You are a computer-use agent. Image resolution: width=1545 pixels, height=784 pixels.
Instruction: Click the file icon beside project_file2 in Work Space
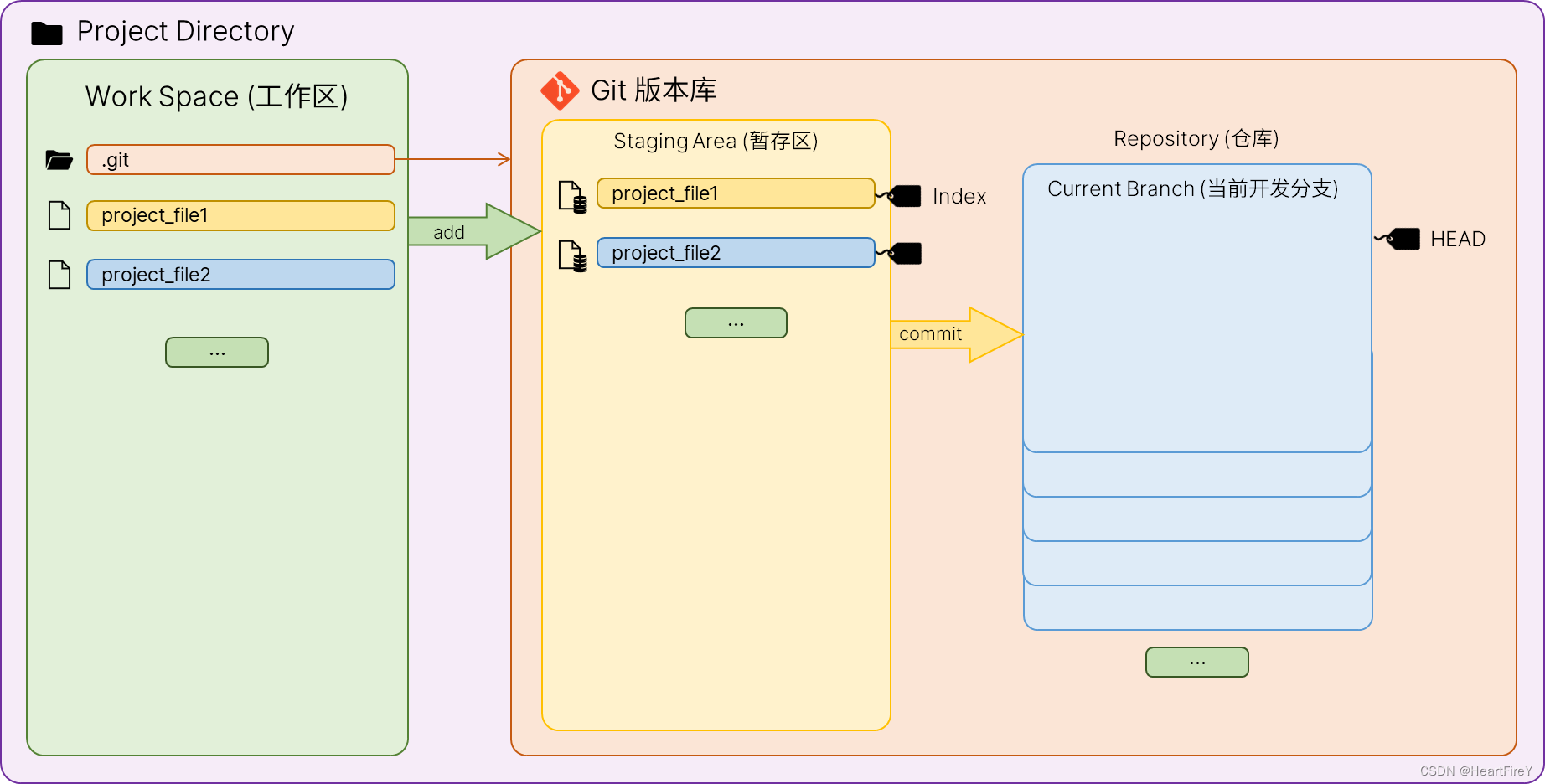[x=59, y=274]
